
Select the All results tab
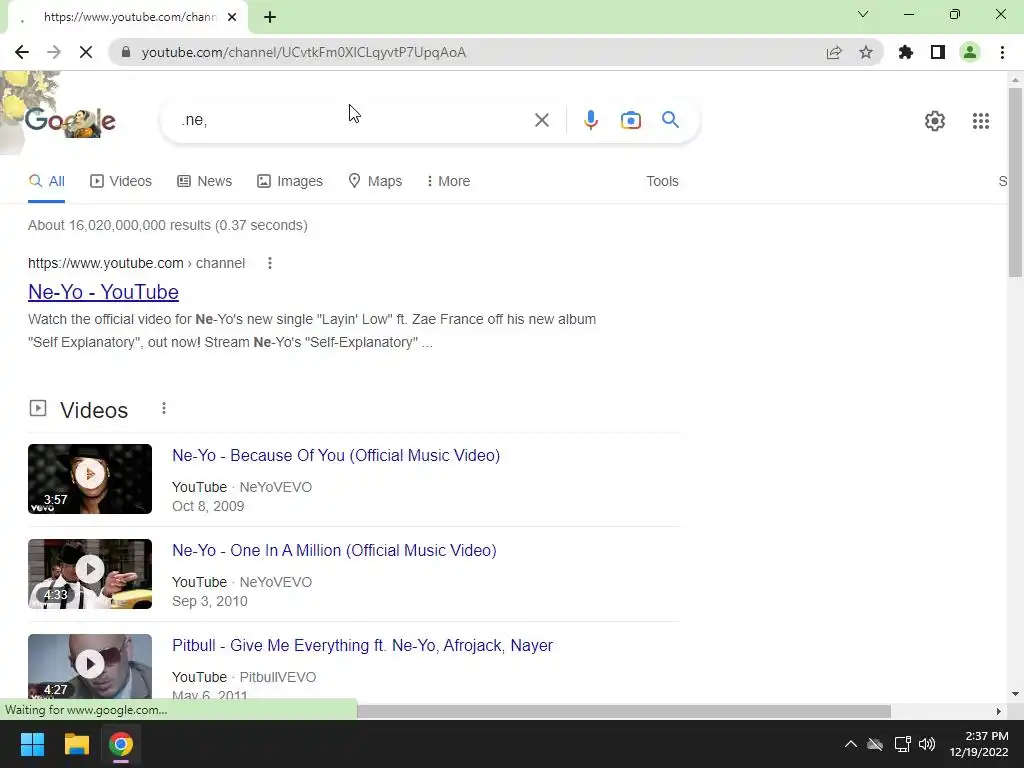tap(46, 181)
